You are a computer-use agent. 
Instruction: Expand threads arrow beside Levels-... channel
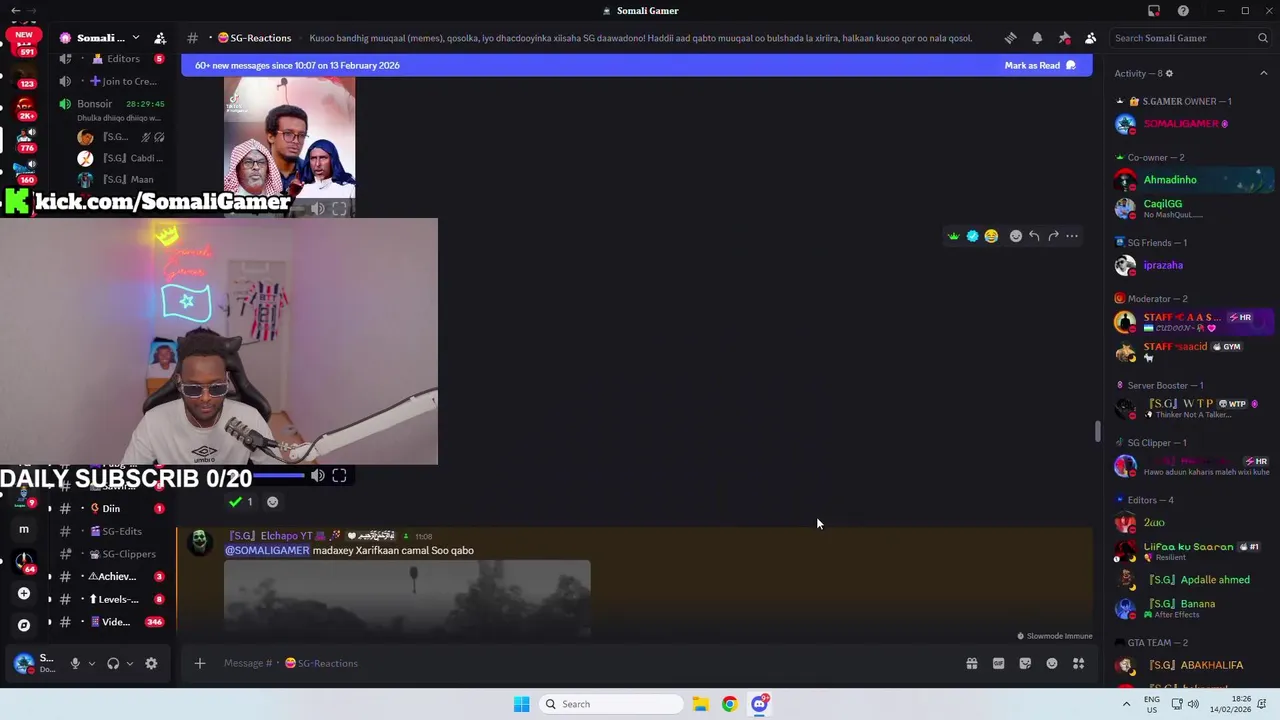[50, 599]
